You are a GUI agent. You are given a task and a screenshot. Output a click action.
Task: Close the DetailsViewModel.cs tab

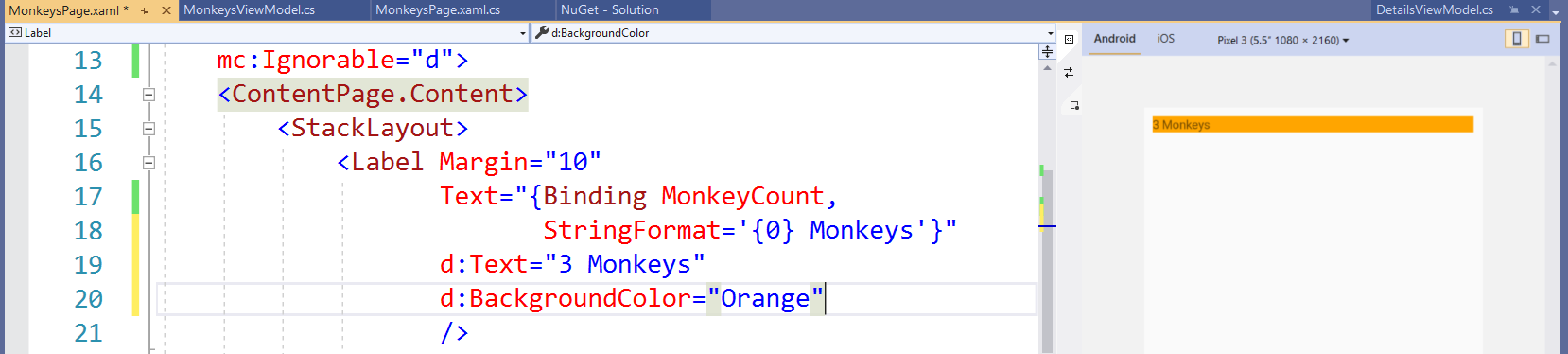point(1536,9)
